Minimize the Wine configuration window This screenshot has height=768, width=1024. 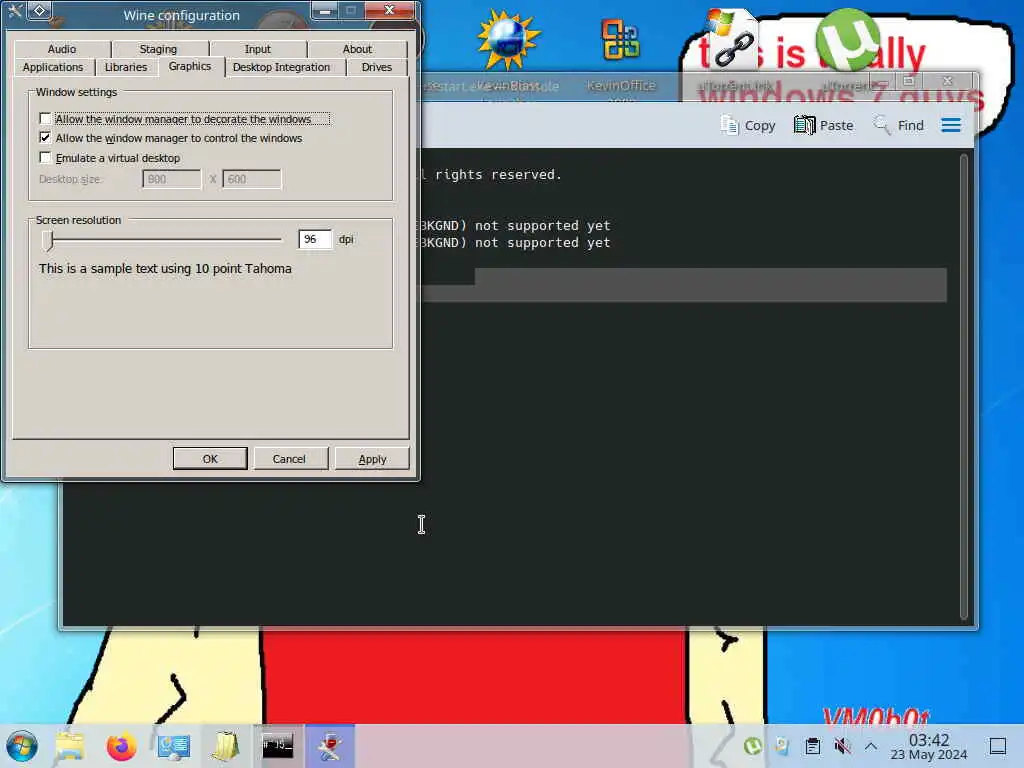325,10
